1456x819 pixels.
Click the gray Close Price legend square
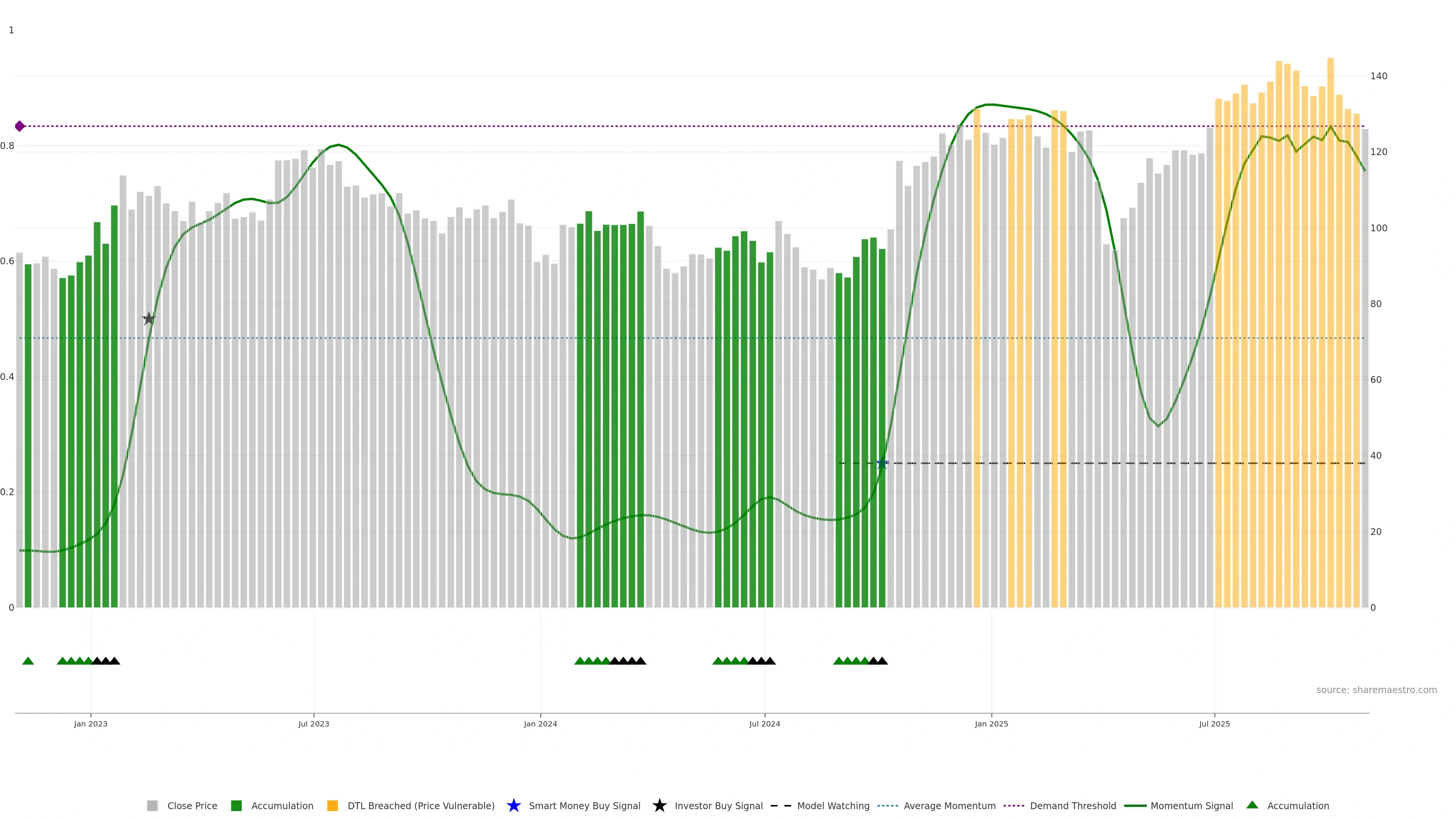tap(152, 805)
